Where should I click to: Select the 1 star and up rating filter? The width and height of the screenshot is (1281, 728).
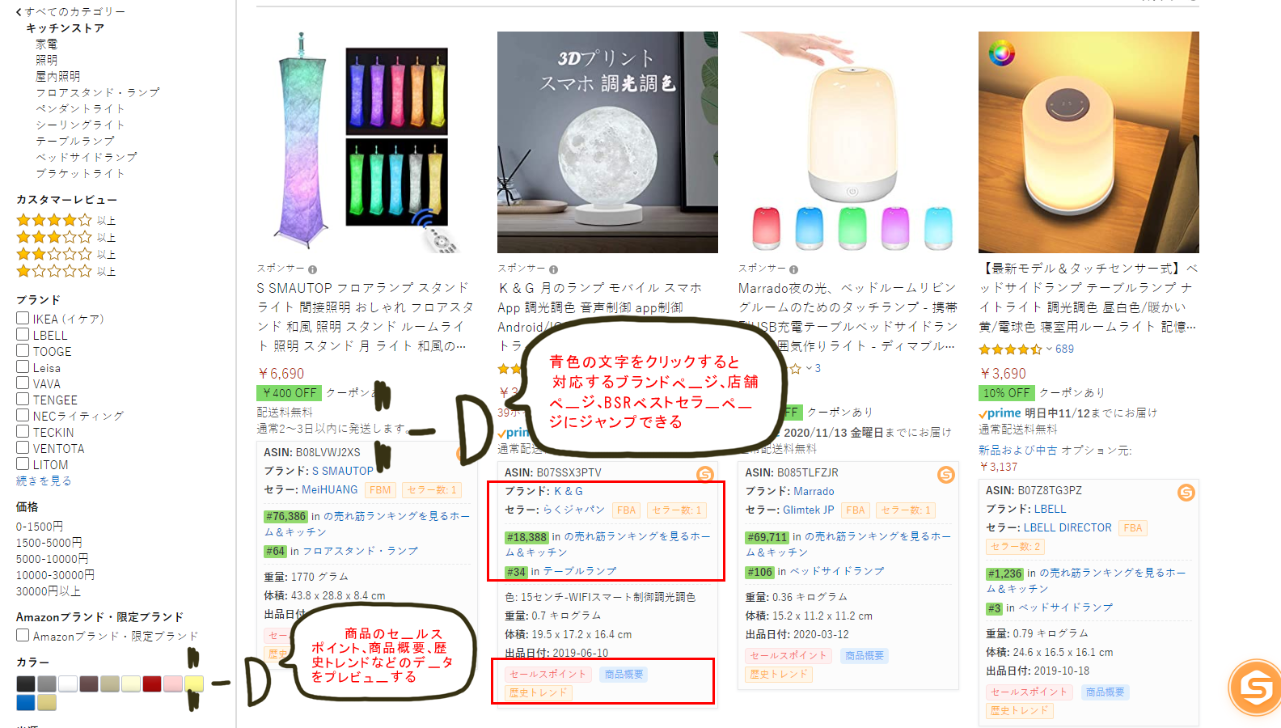tap(66, 271)
